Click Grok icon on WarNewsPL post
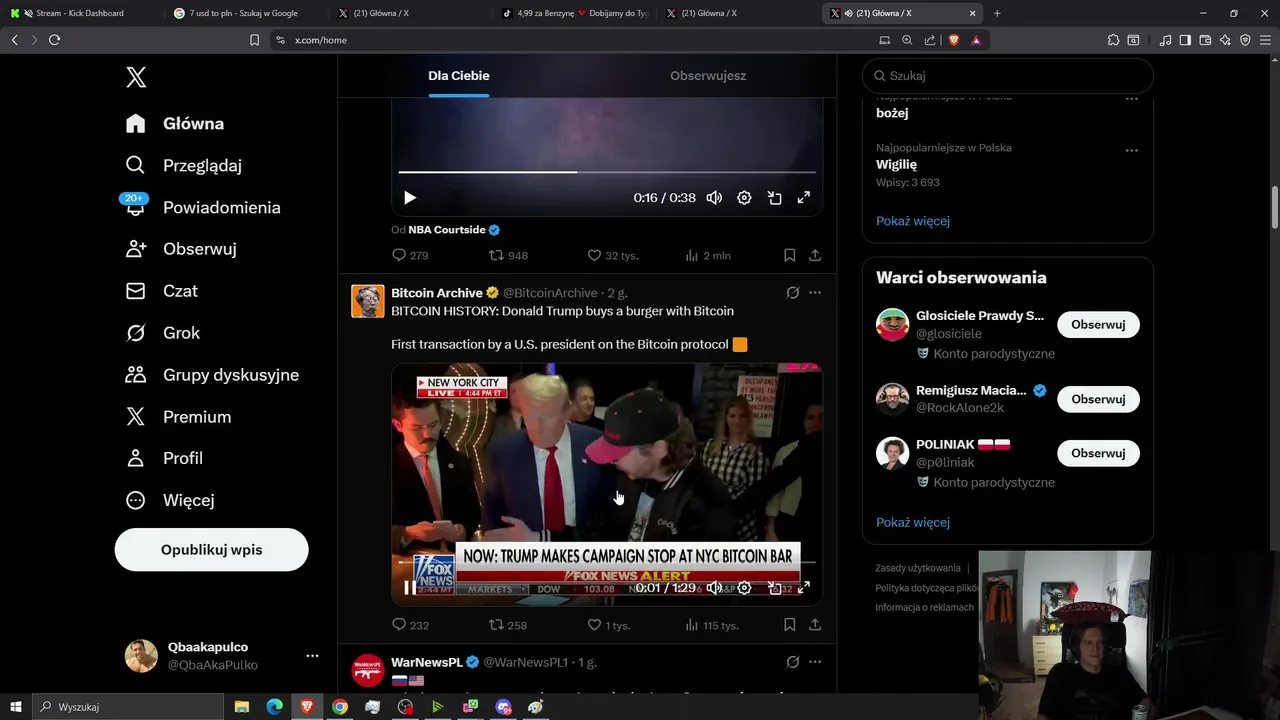This screenshot has width=1280, height=720. (x=792, y=662)
